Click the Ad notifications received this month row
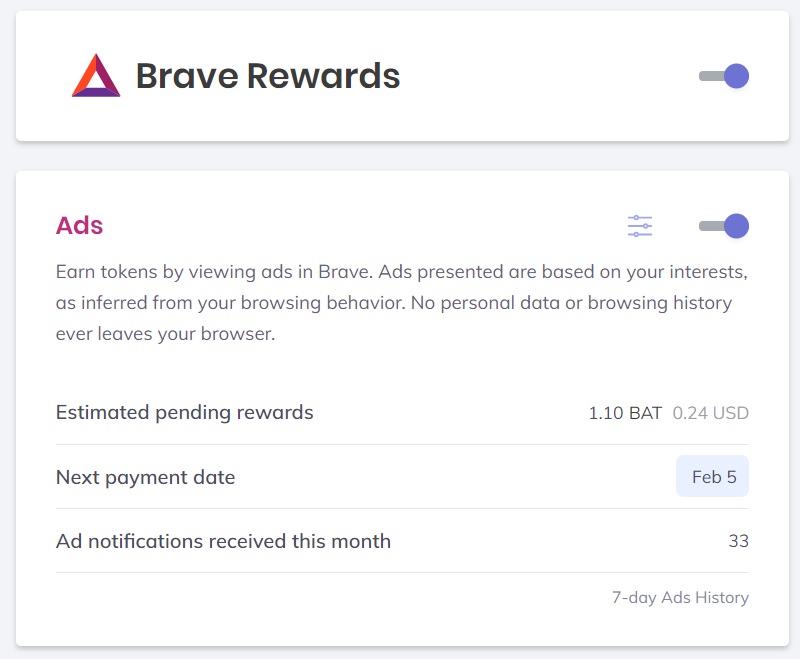Image resolution: width=800 pixels, height=659 pixels. click(x=402, y=541)
